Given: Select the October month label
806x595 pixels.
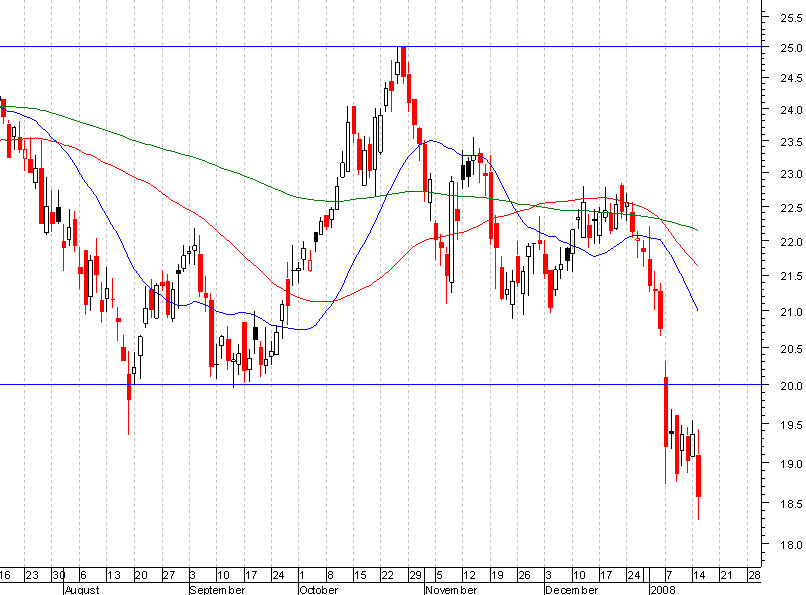Looking at the screenshot, I should 319,589.
